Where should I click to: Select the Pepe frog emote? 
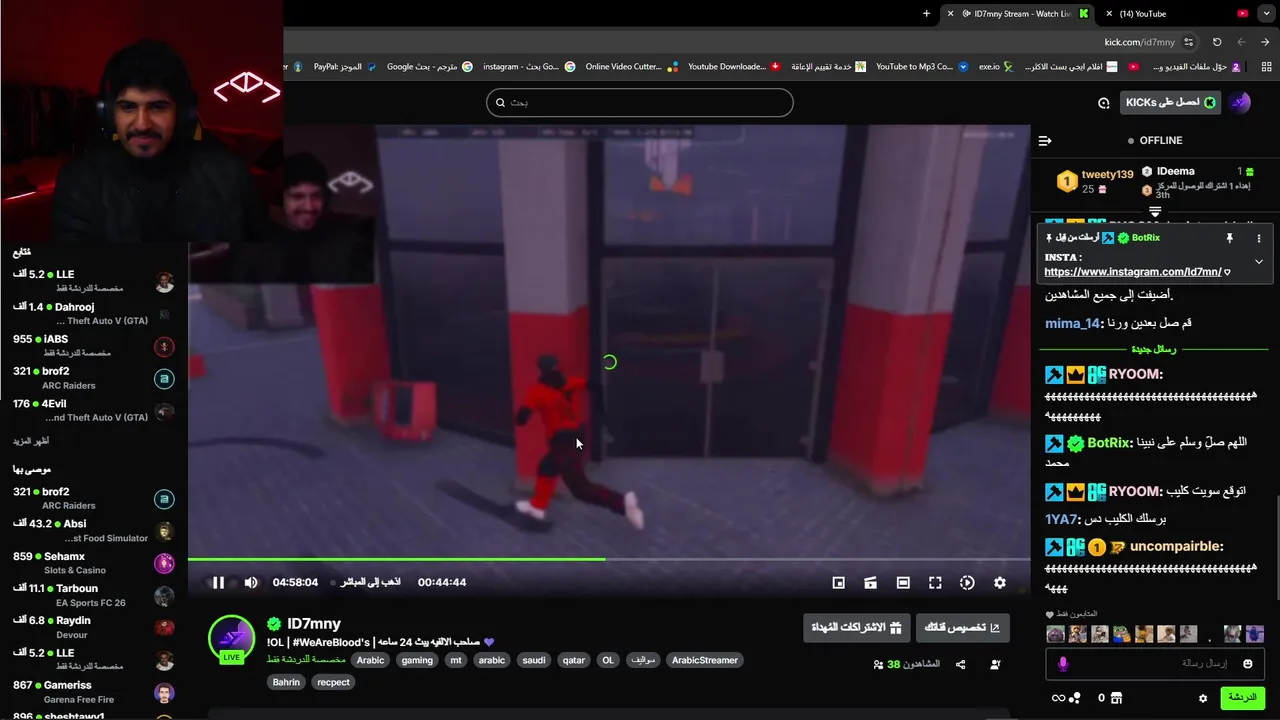(x=1122, y=634)
